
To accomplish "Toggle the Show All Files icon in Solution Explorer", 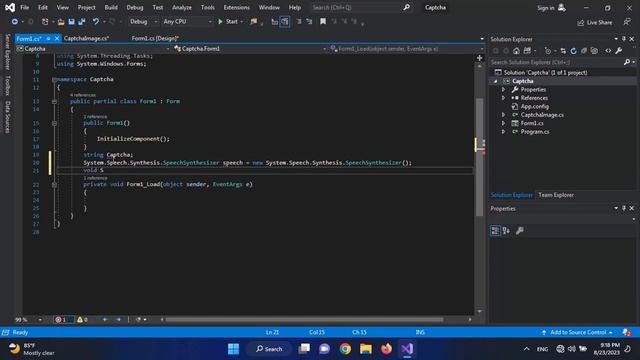I will [594, 51].
